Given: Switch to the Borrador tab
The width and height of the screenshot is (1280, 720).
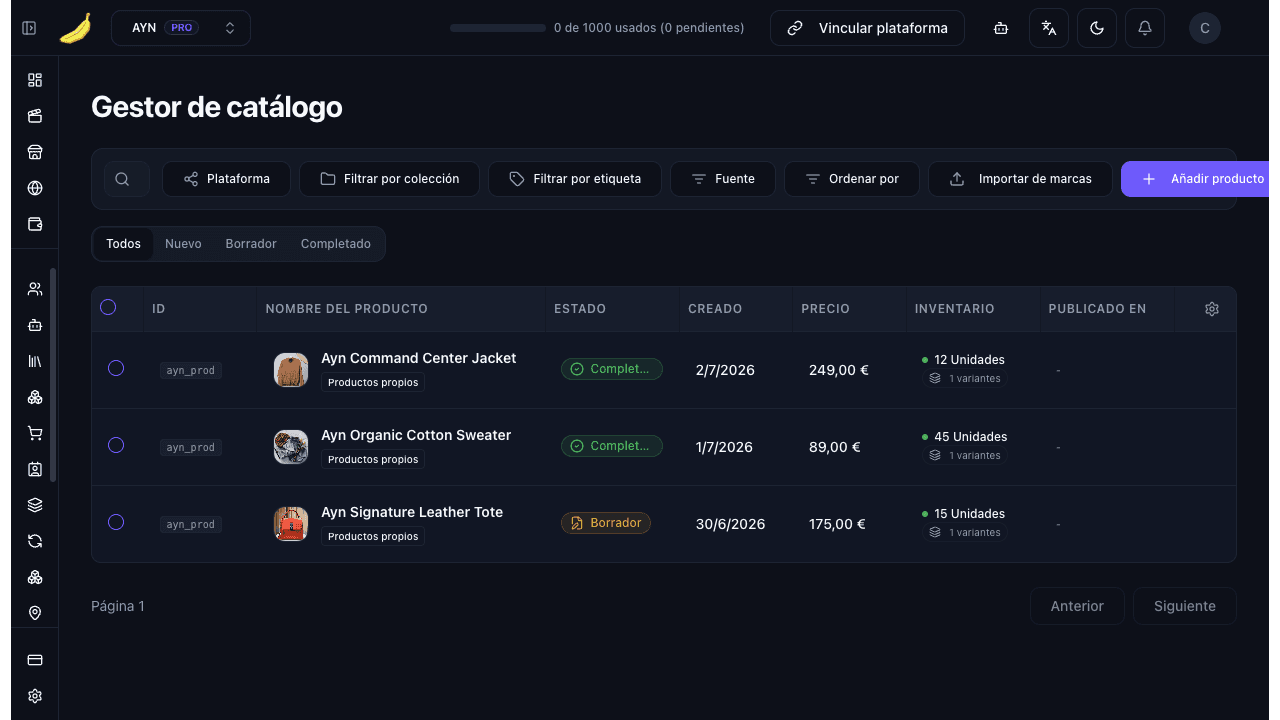Looking at the screenshot, I should point(251,244).
